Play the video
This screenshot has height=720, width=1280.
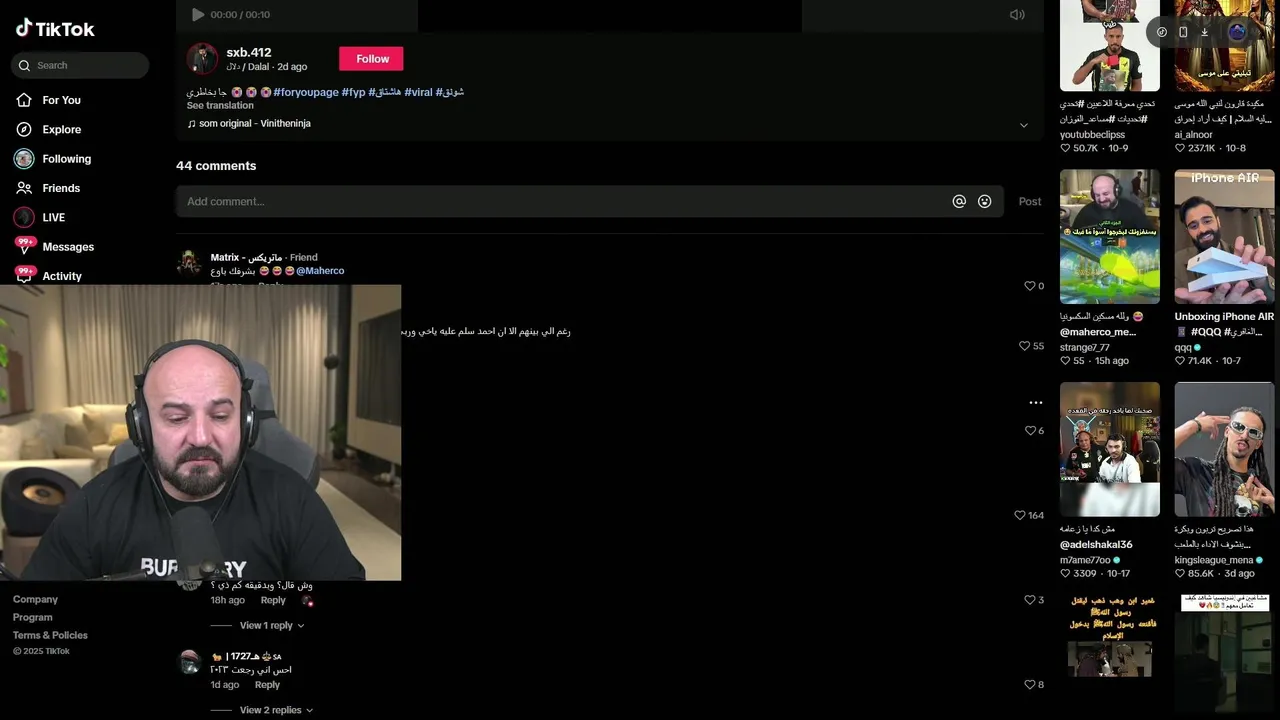[197, 15]
